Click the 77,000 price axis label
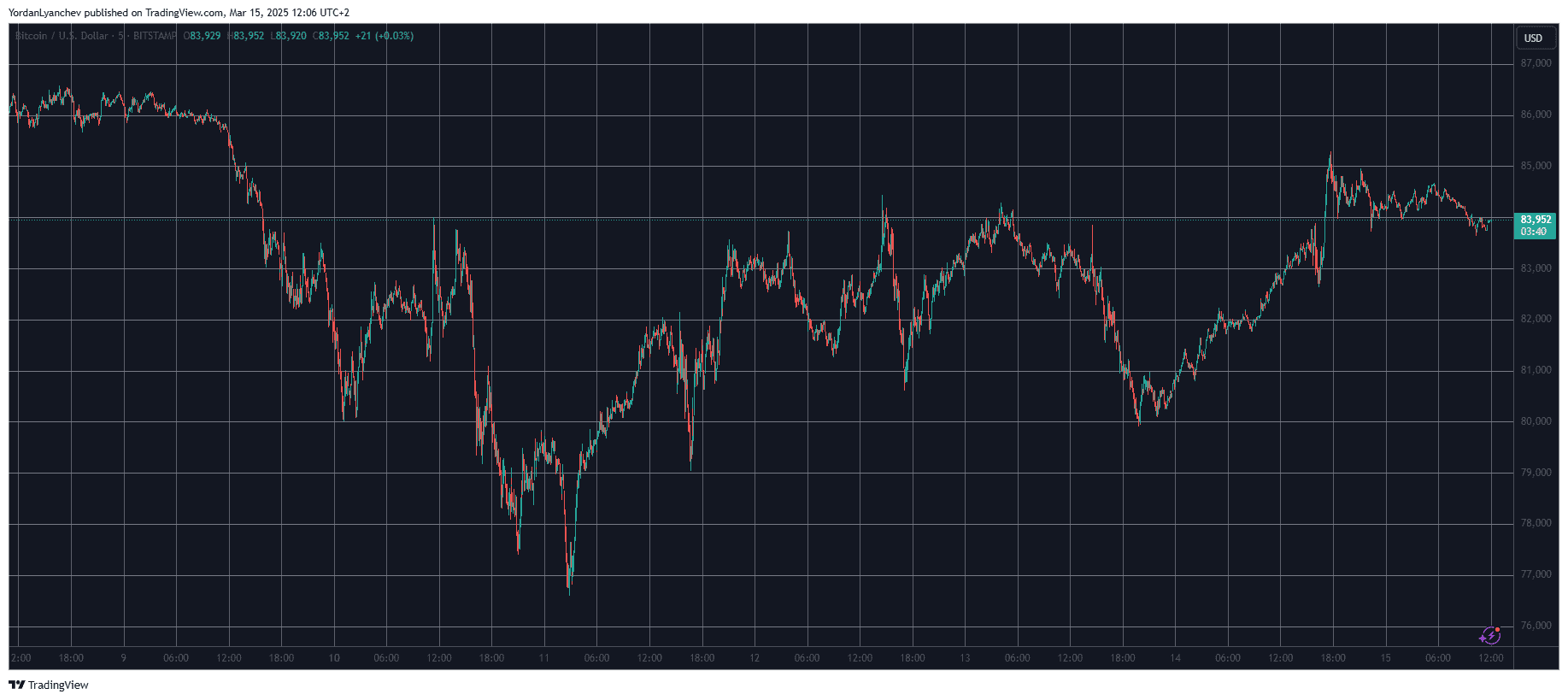 [x=1536, y=574]
